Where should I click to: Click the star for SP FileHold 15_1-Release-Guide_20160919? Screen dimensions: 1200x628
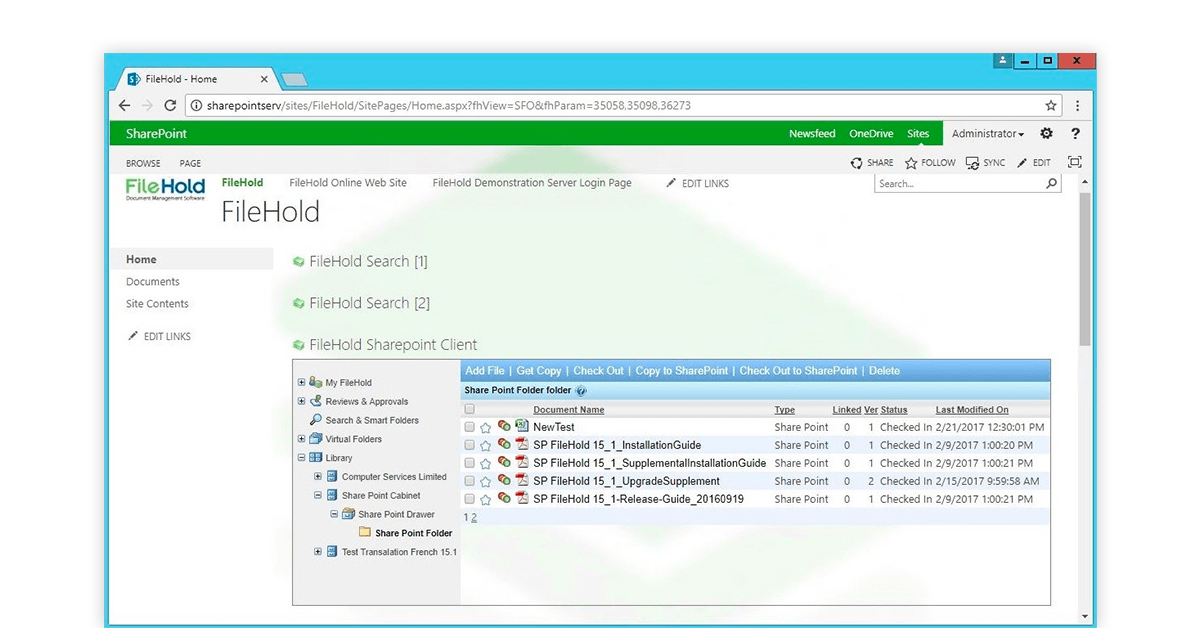point(486,500)
